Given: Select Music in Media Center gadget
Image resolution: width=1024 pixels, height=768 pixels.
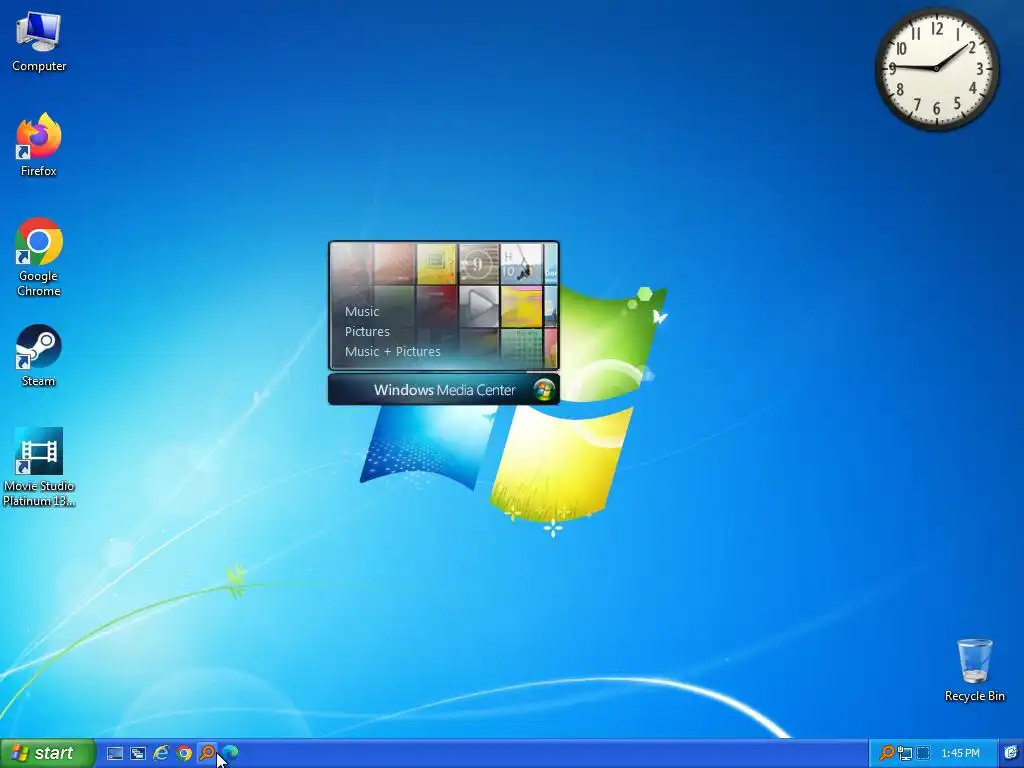Looking at the screenshot, I should 362,312.
